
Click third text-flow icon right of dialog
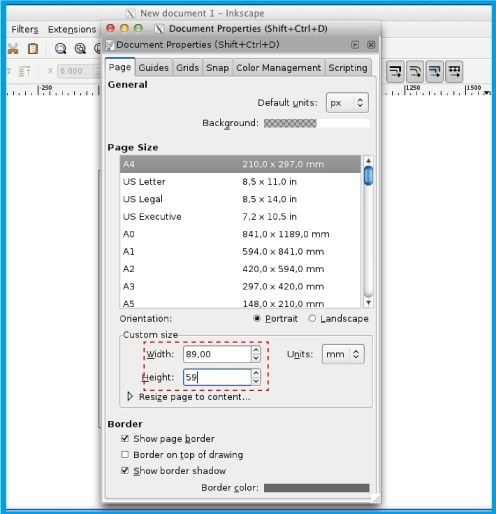[x=435, y=71]
